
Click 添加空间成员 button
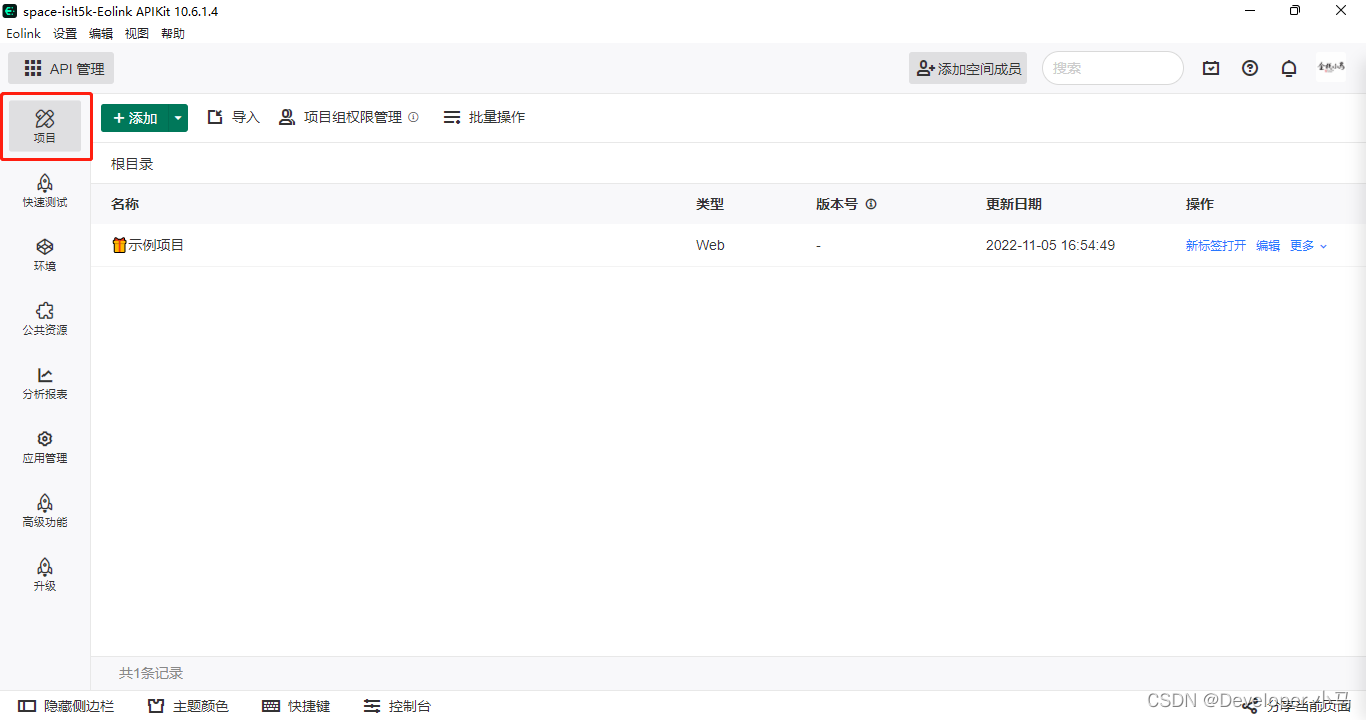click(x=968, y=68)
